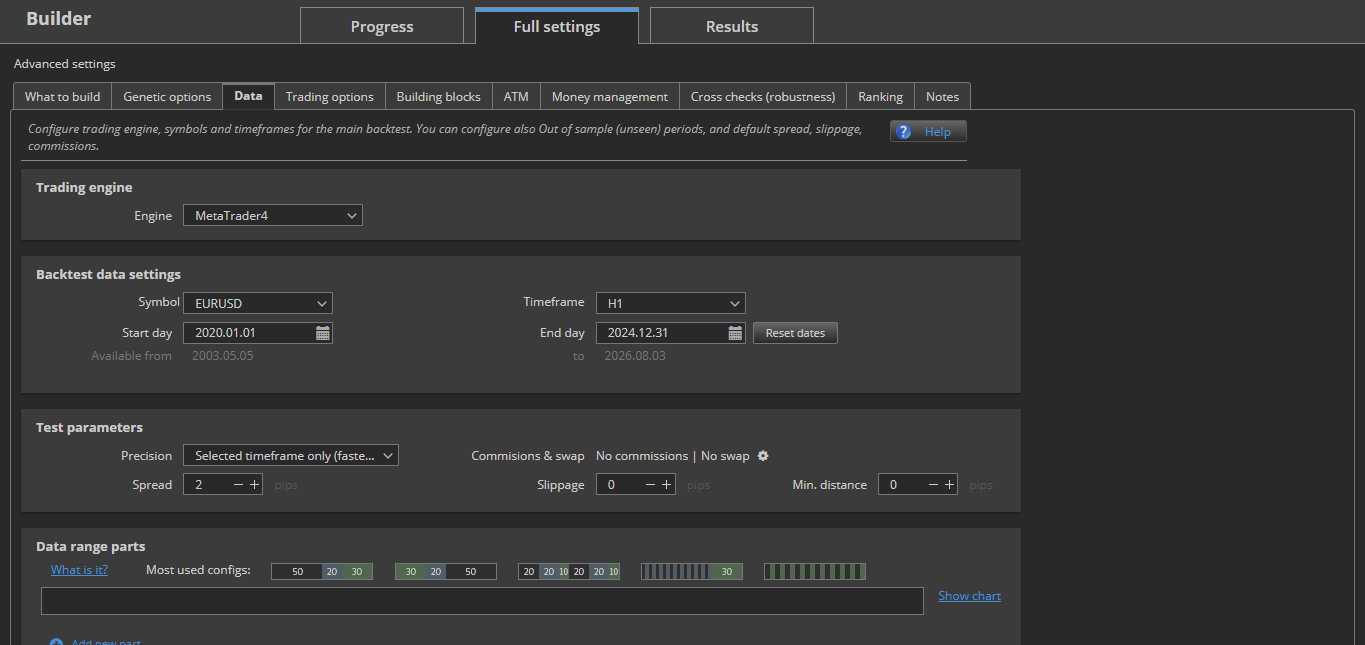Apply the 30/20/50 data range config
The width and height of the screenshot is (1365, 645).
coord(446,572)
